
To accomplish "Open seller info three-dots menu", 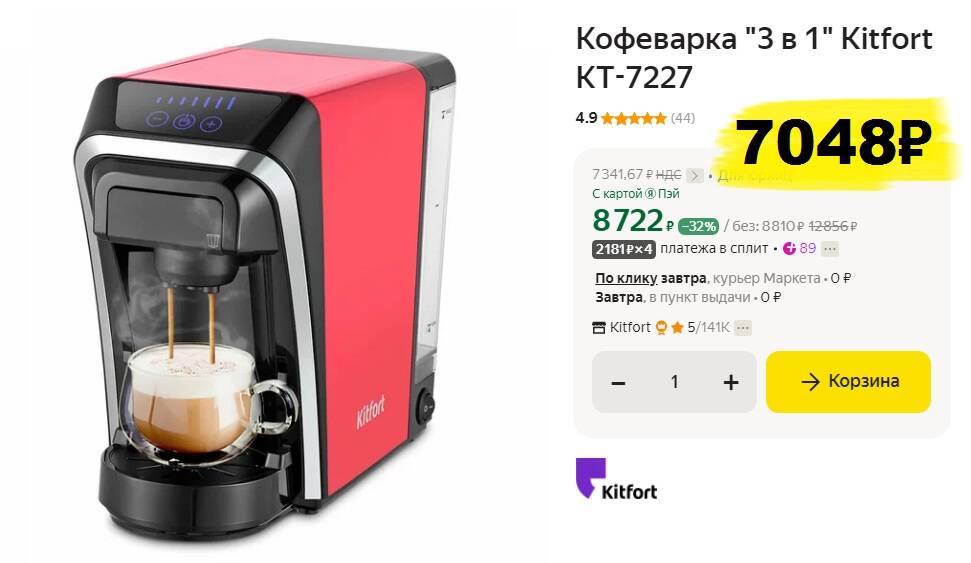I will pos(743,328).
